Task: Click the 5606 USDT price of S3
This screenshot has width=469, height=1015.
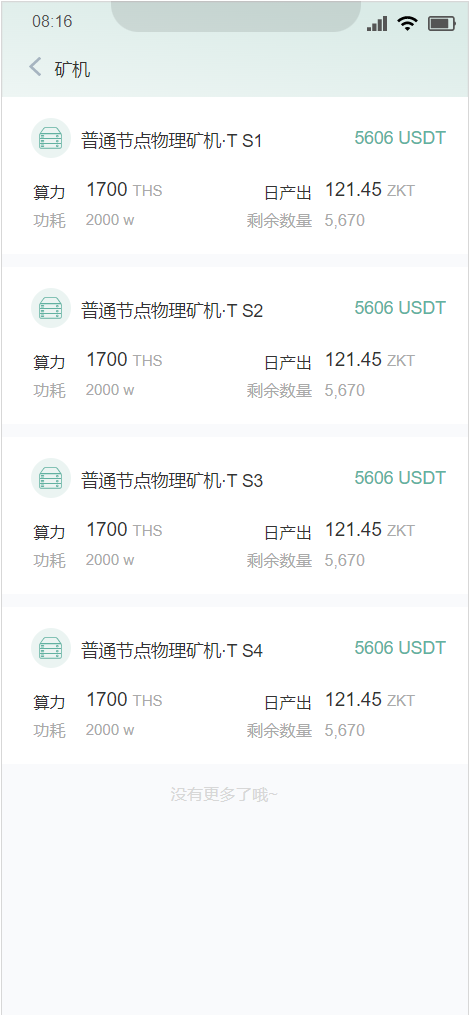Action: click(400, 478)
